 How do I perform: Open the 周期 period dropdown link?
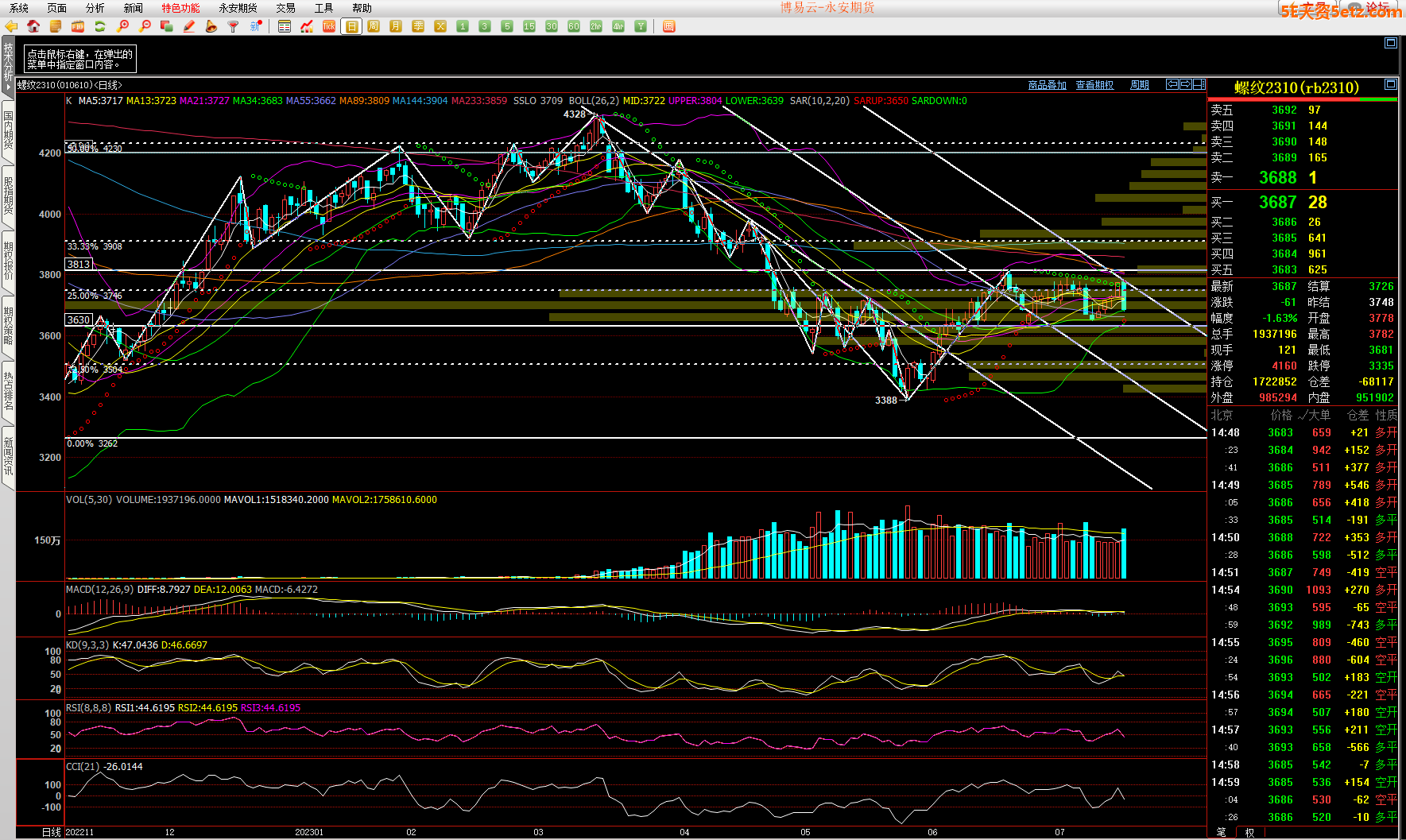pos(1140,85)
